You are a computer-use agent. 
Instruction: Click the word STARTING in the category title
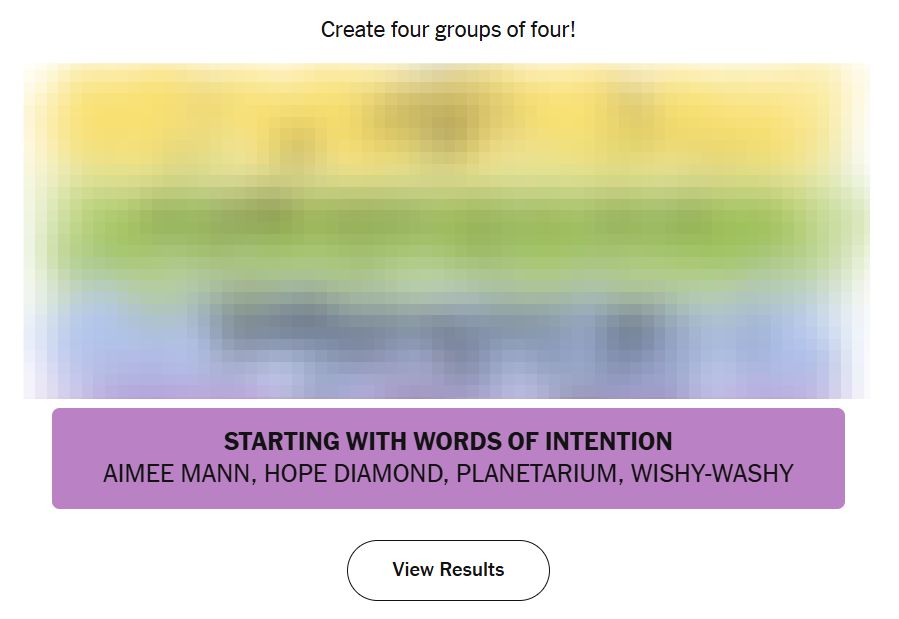(x=282, y=441)
